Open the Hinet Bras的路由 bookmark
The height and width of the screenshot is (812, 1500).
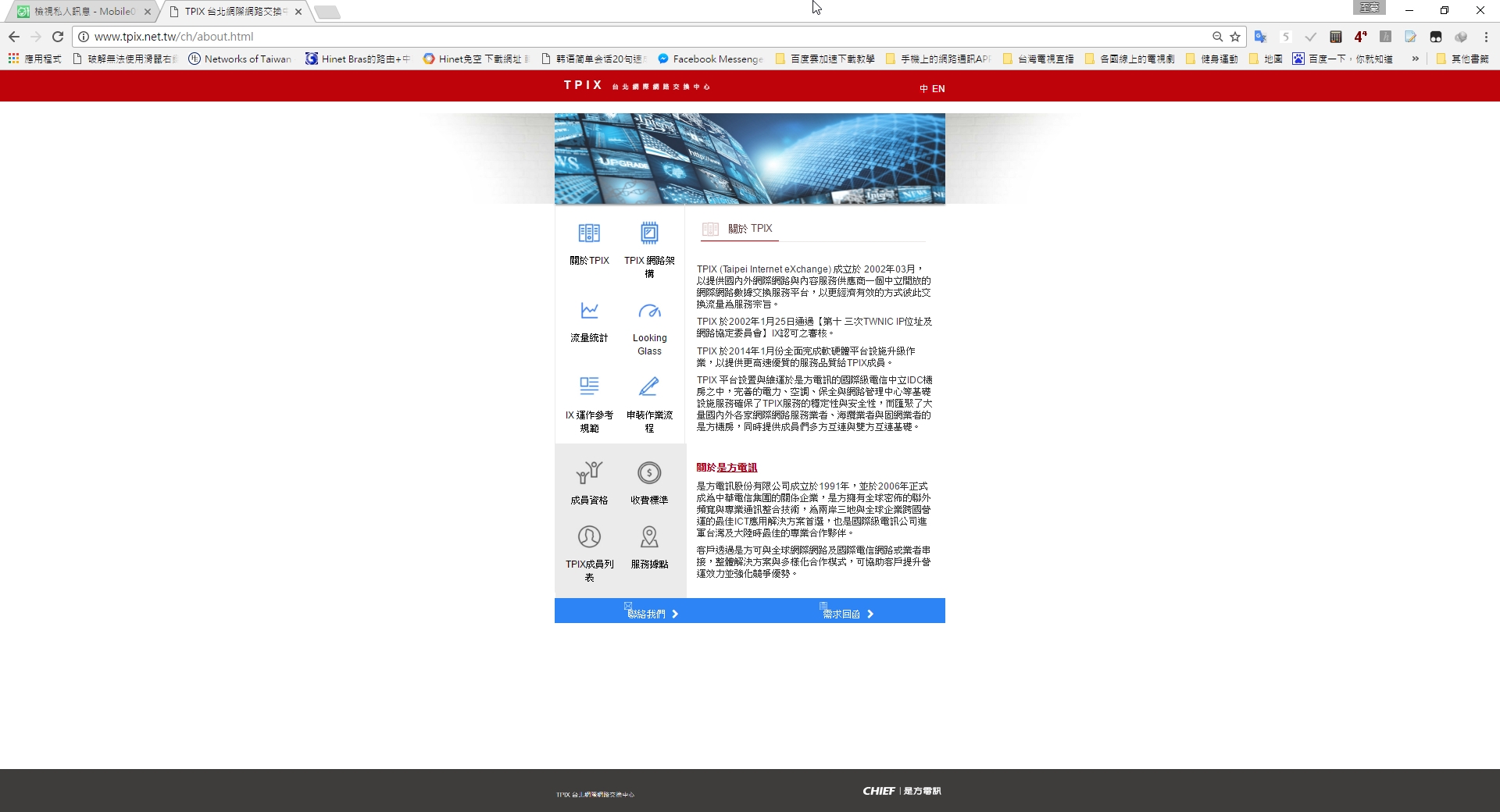pos(358,59)
